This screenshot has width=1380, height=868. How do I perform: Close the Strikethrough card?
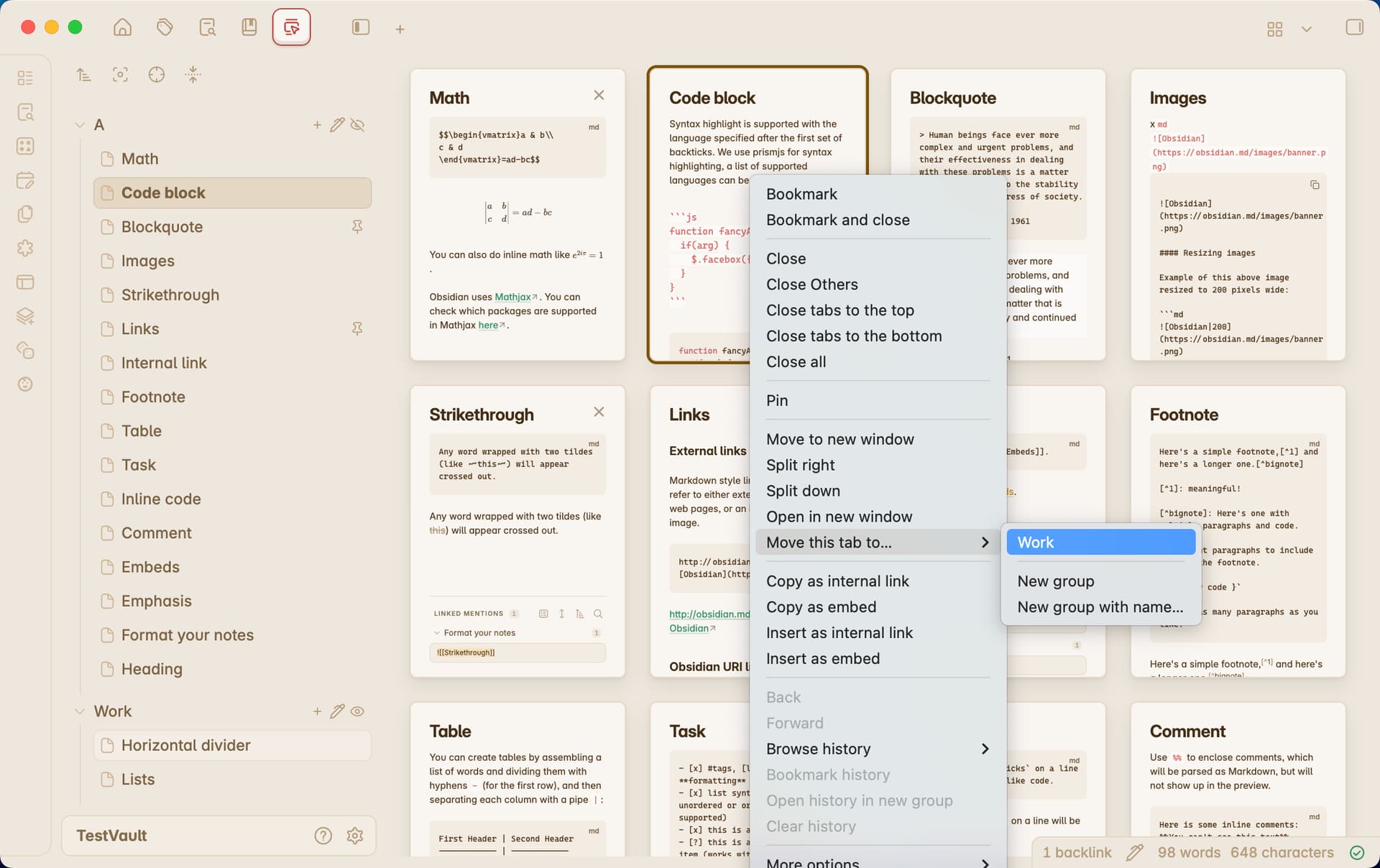(599, 412)
